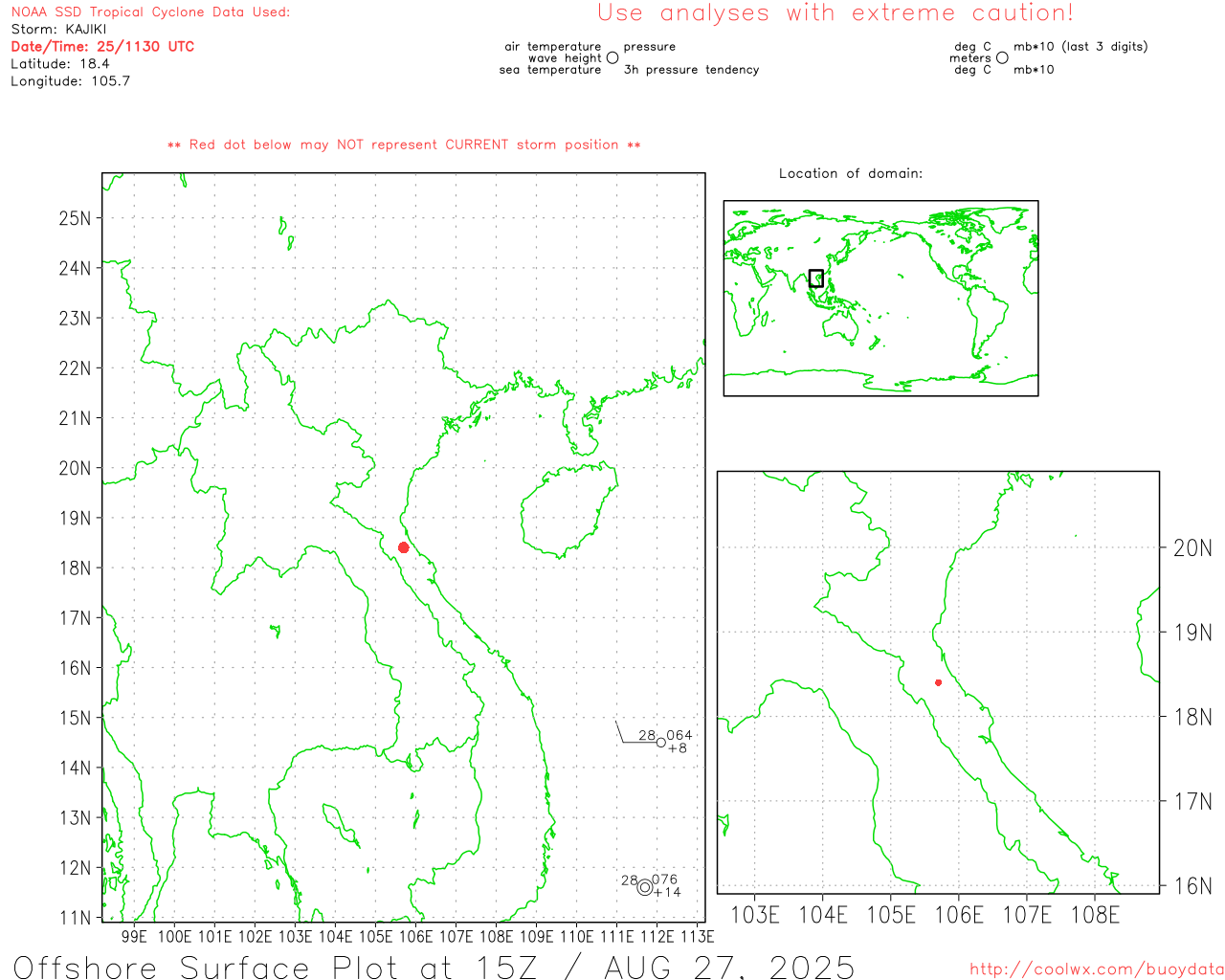Click the 'meters' unit label in legend
Viewport: 1225px width, 980px height.
(x=970, y=58)
